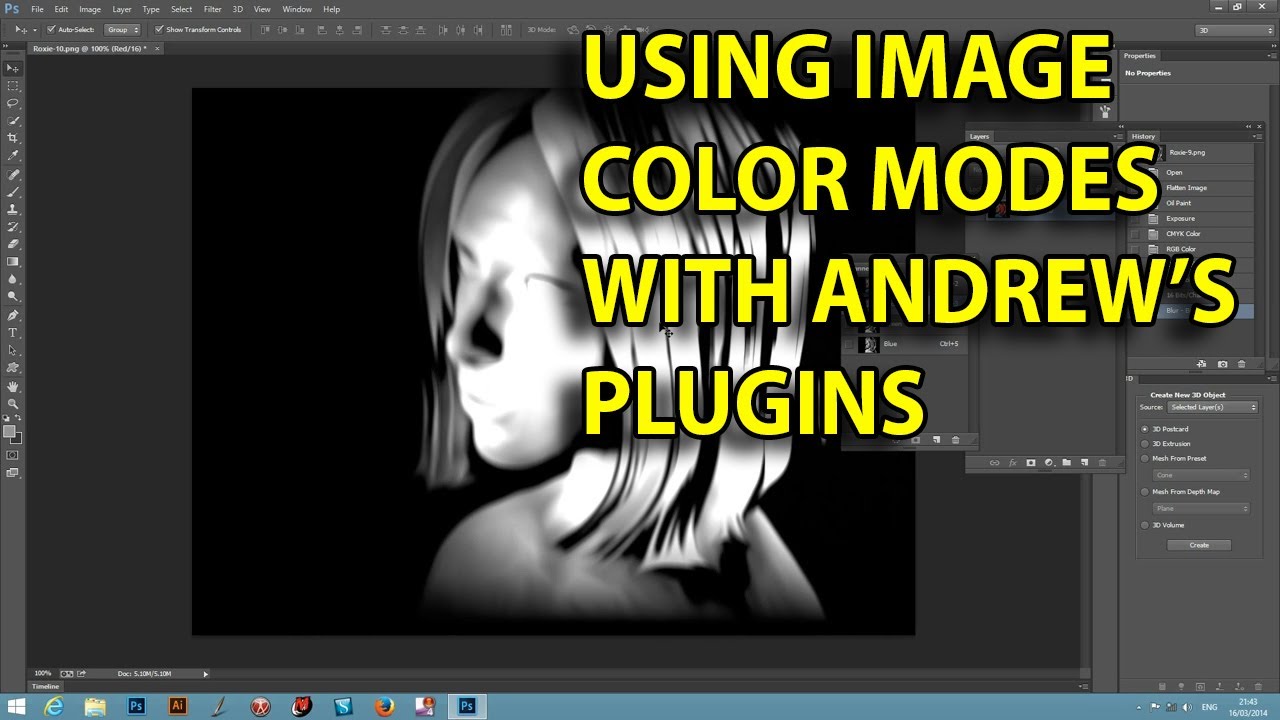Viewport: 1280px width, 720px height.
Task: Select the Crop tool
Action: tap(13, 138)
